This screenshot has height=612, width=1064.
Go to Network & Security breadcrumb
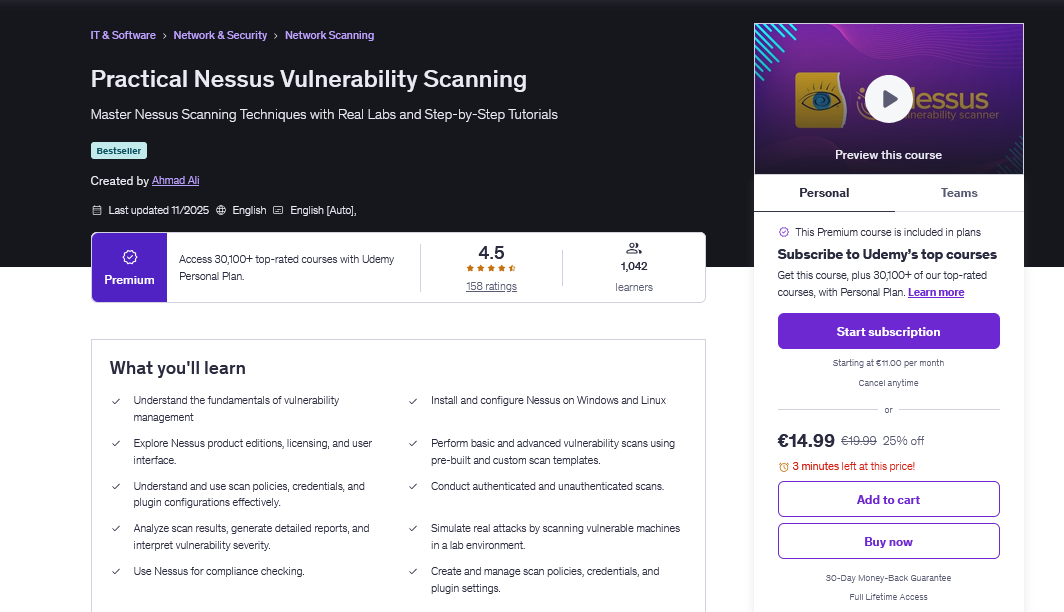(220, 35)
